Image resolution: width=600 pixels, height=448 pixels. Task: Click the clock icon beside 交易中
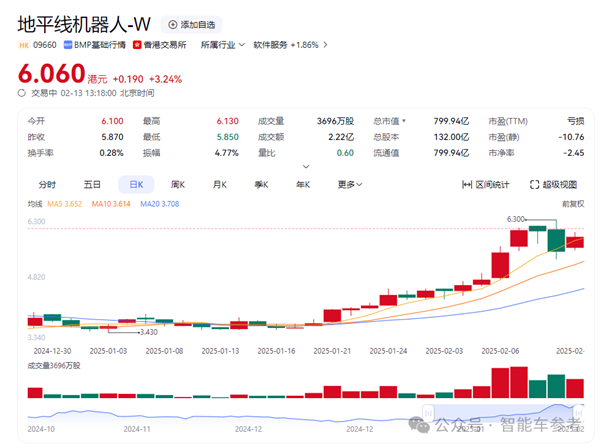tap(22, 92)
